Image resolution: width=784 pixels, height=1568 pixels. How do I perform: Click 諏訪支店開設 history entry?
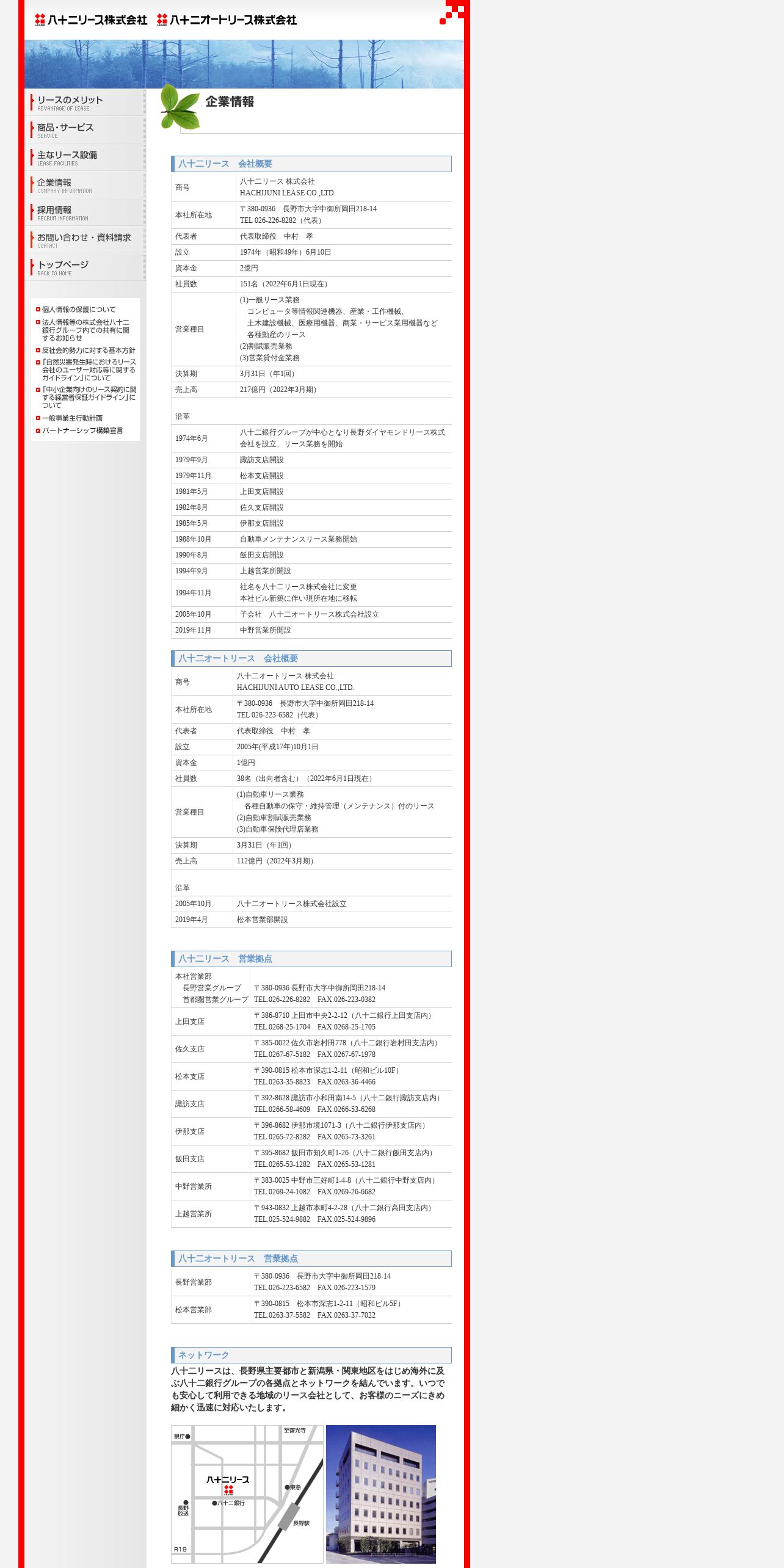tap(261, 460)
